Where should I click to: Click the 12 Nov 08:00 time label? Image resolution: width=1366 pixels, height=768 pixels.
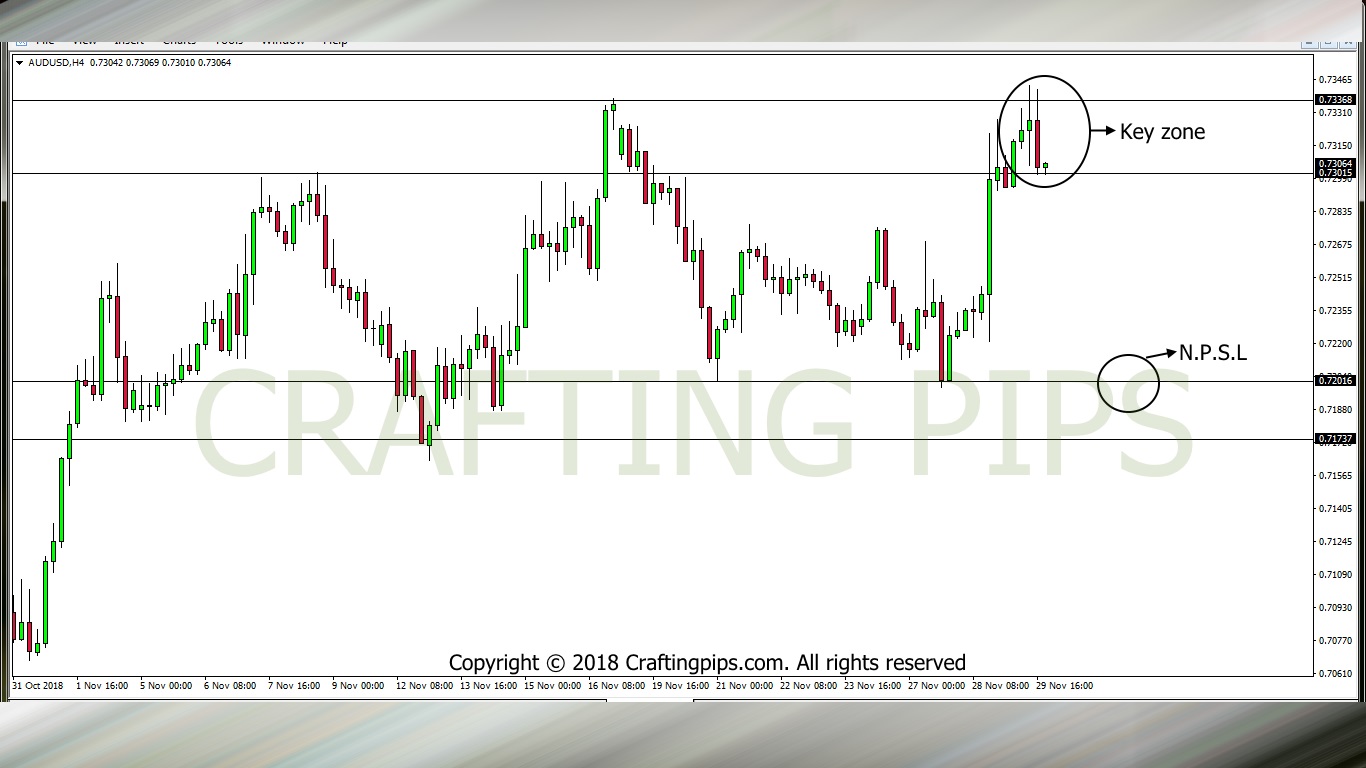coord(425,686)
